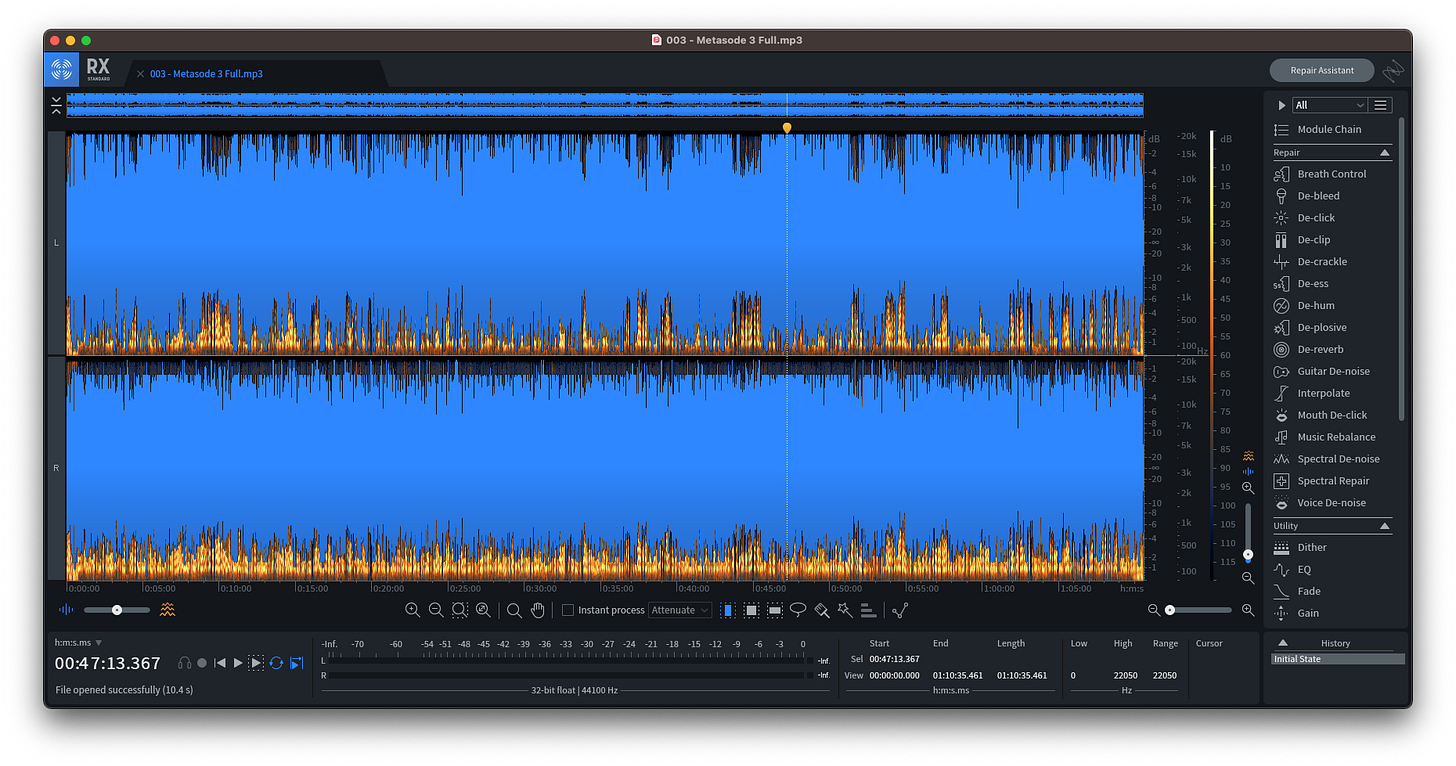Collapse the Repair section
The width and height of the screenshot is (1456, 766).
pyautogui.click(x=1385, y=153)
